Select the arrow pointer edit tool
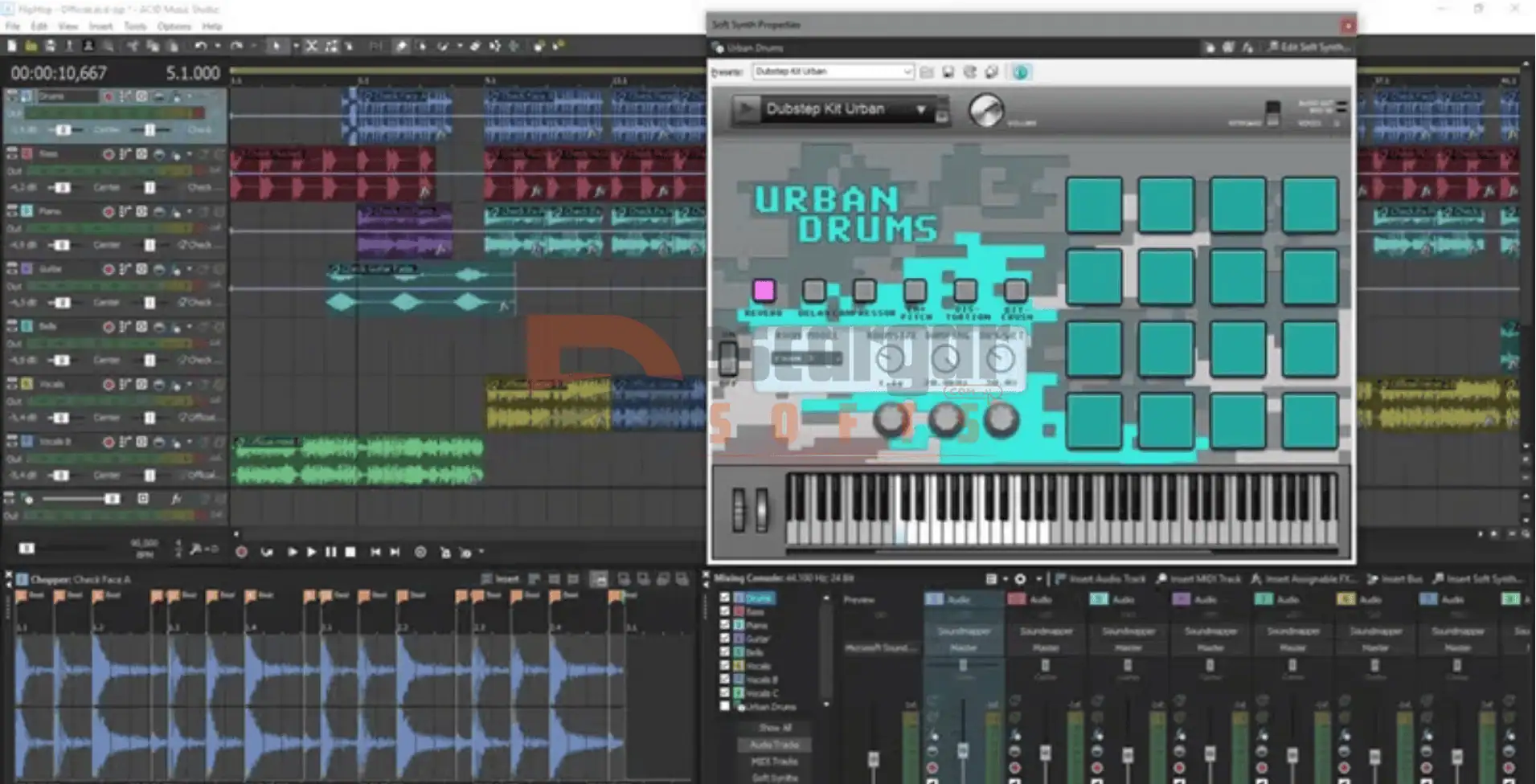This screenshot has width=1536, height=784. [276, 47]
